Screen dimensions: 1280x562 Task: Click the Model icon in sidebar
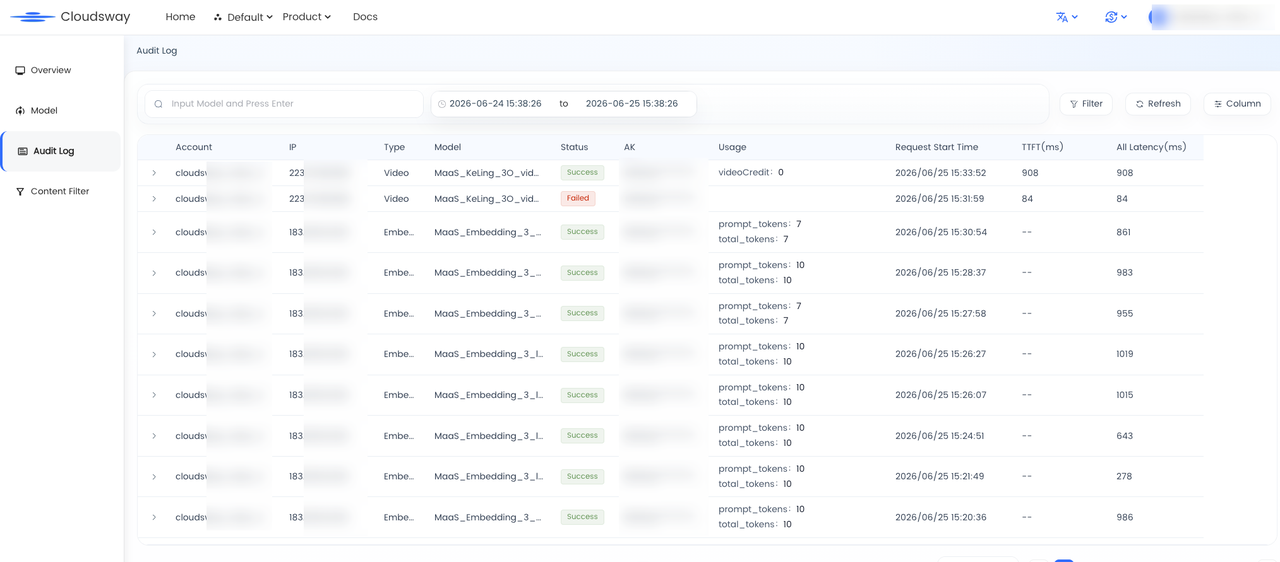tap(20, 111)
